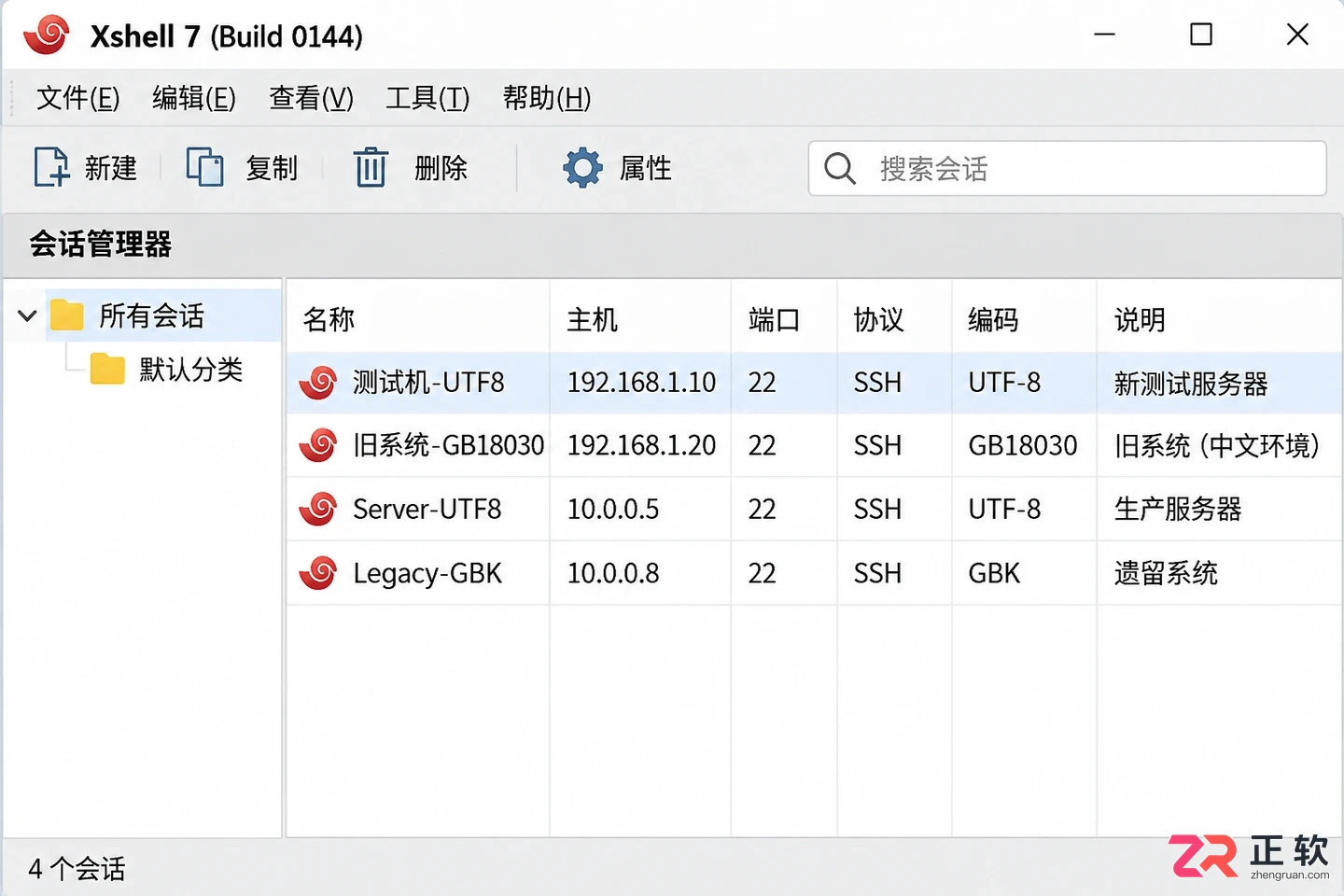Image resolution: width=1344 pixels, height=896 pixels.
Task: Click the 属性 button label
Action: 646,168
